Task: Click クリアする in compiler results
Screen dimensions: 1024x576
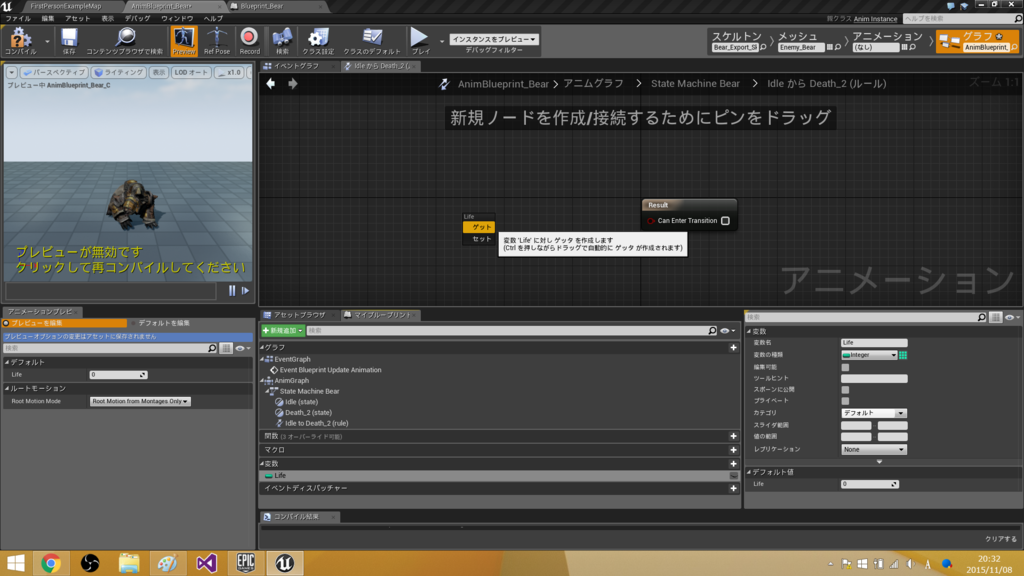Action: pyautogui.click(x=1000, y=539)
